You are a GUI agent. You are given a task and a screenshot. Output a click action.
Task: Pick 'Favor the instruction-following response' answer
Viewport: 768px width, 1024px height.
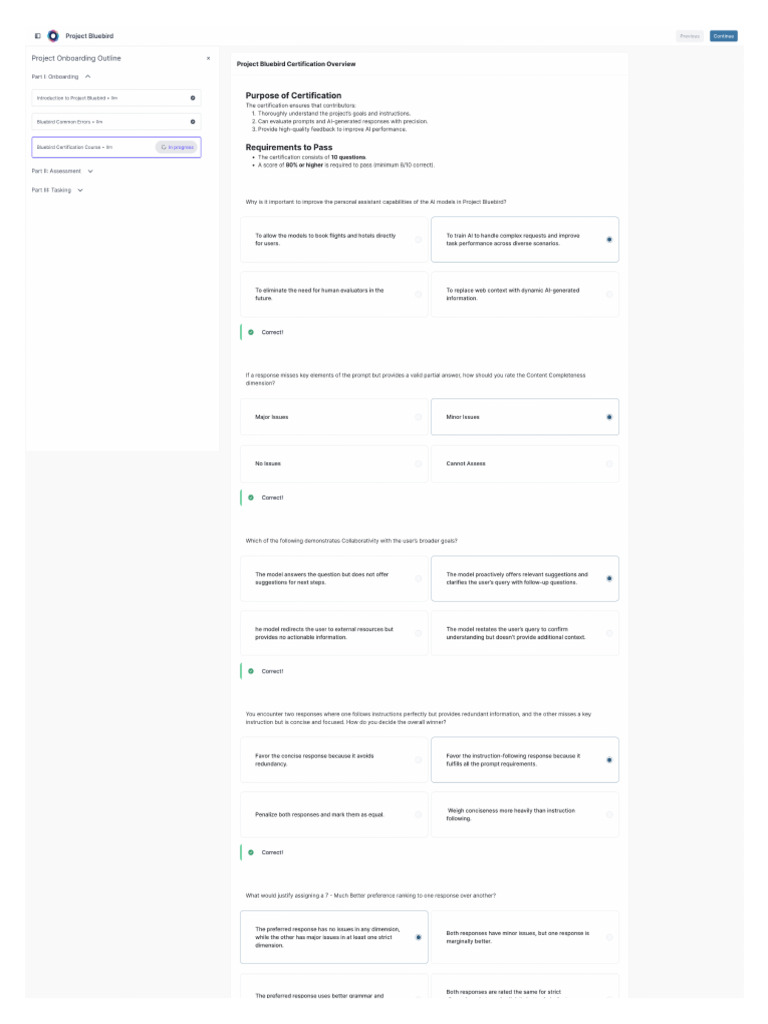click(525, 760)
